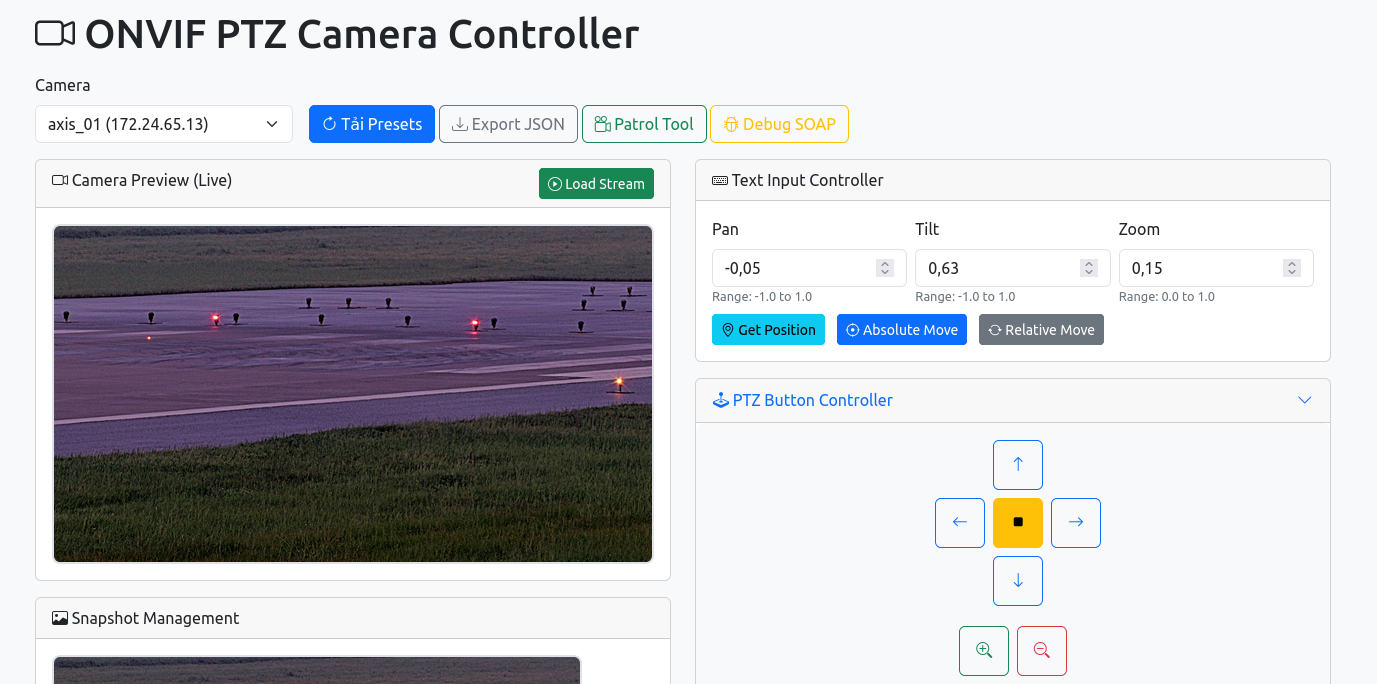The width and height of the screenshot is (1377, 684).
Task: Stop camera movement with yellow stop button
Action: pyautogui.click(x=1018, y=523)
